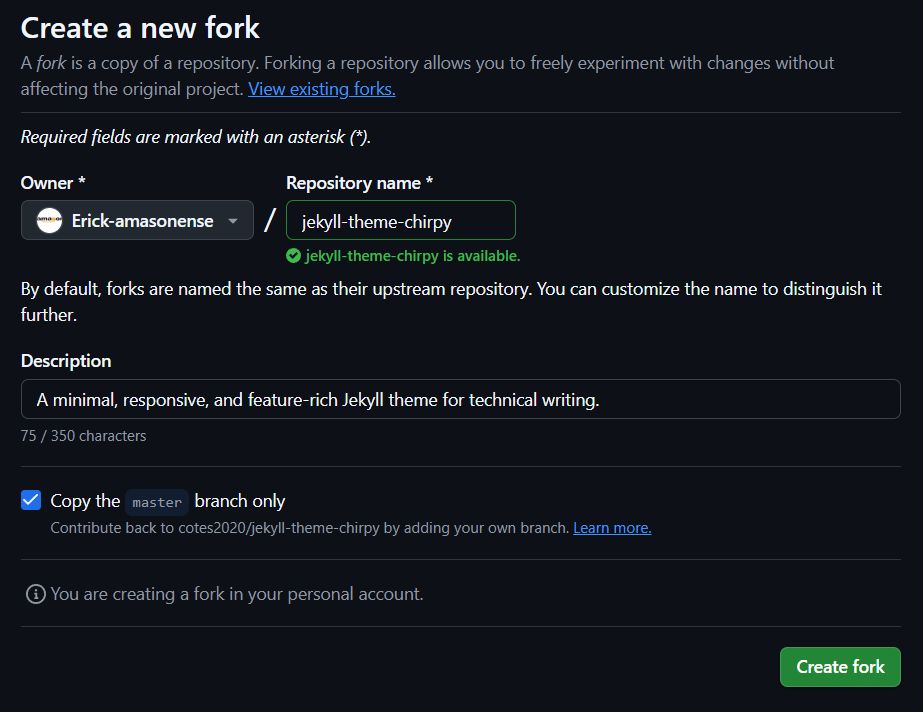Click the "Create a new fork" heading

click(x=140, y=27)
